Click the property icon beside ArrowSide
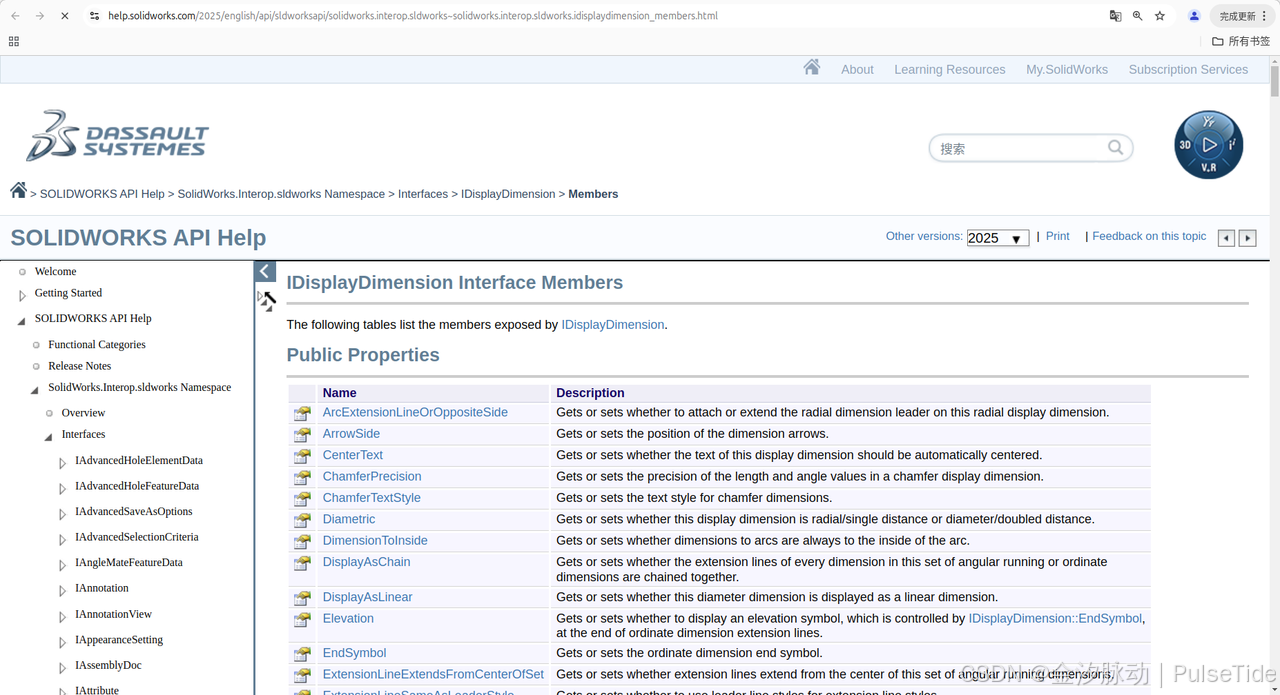Viewport: 1280px width, 695px height. [x=302, y=435]
